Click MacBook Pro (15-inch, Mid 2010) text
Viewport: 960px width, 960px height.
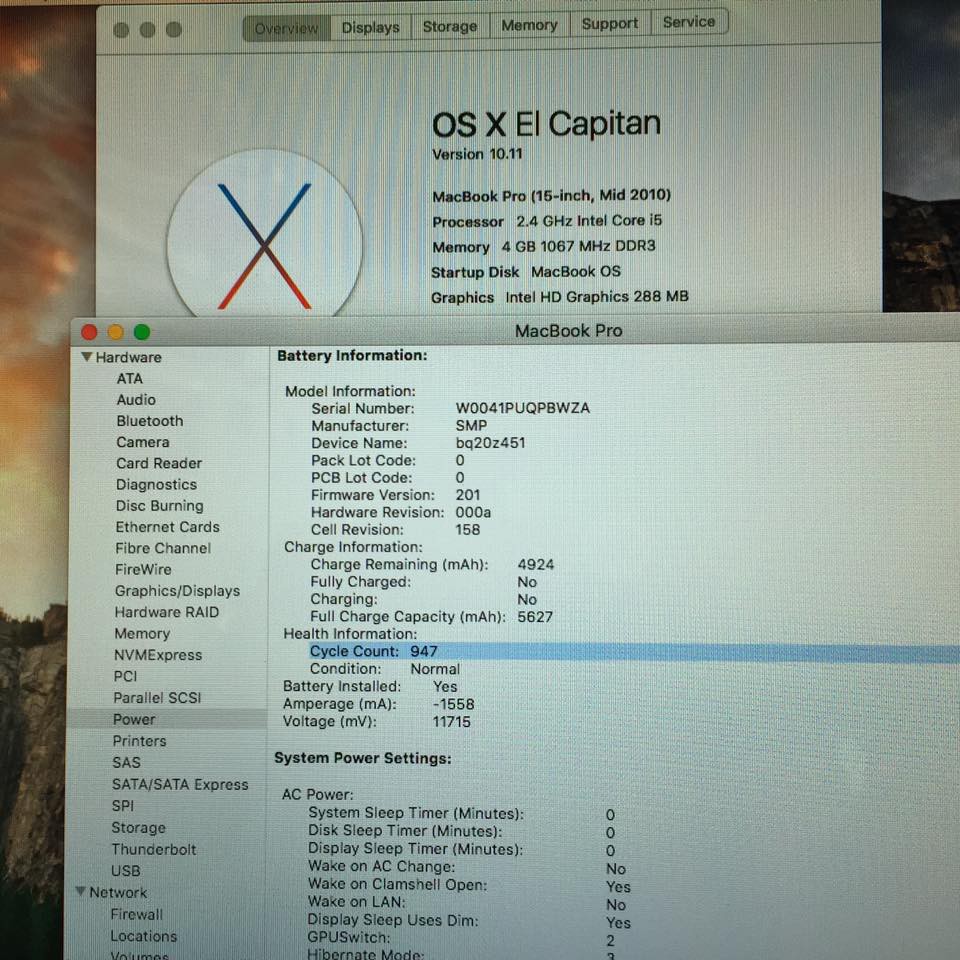[552, 196]
